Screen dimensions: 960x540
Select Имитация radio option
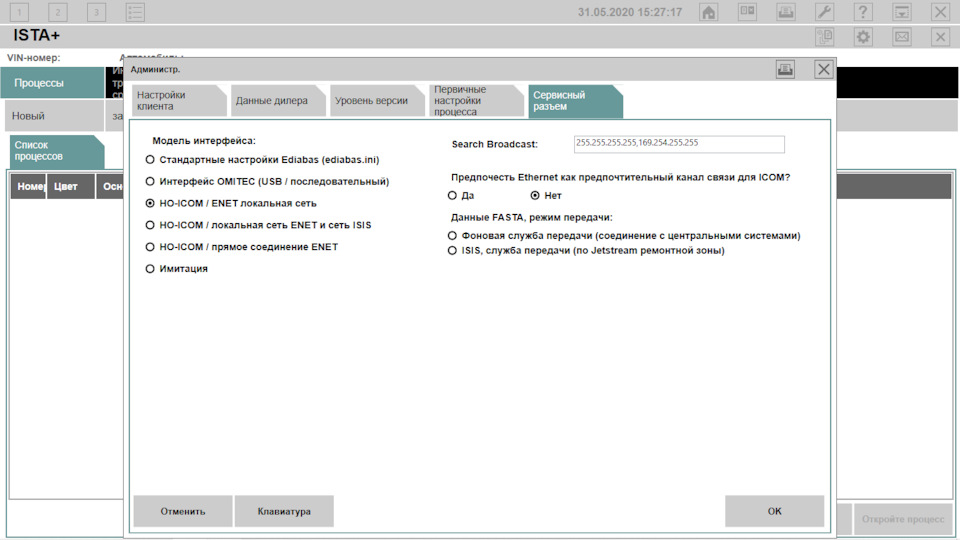coord(150,269)
